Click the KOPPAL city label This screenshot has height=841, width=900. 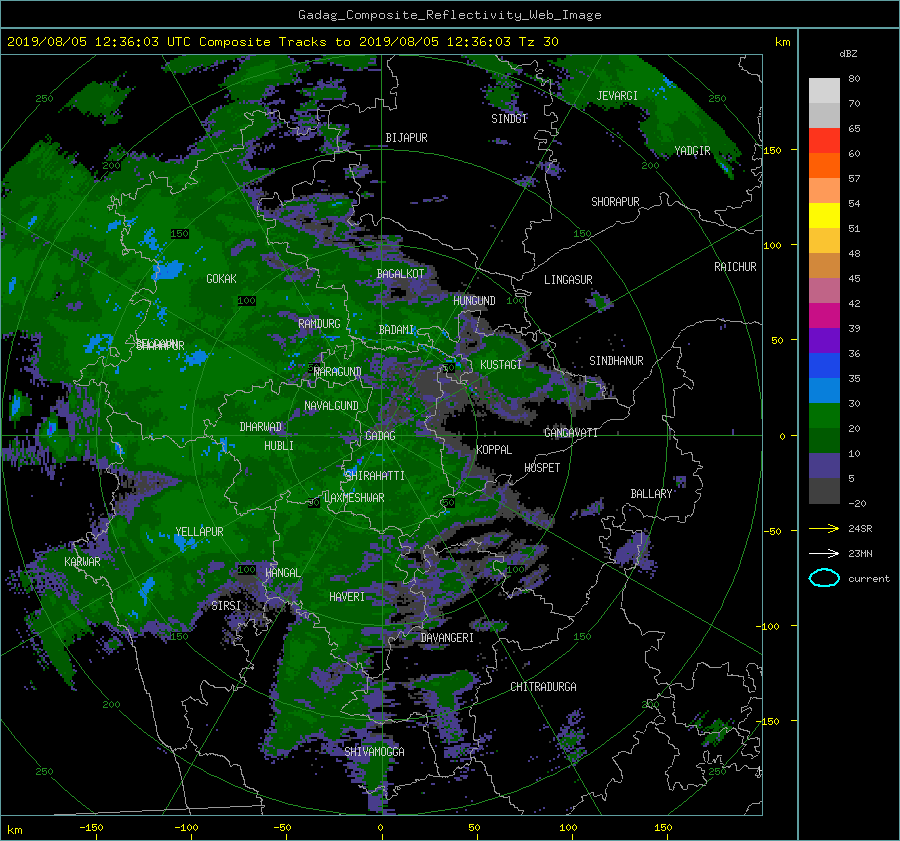click(494, 450)
